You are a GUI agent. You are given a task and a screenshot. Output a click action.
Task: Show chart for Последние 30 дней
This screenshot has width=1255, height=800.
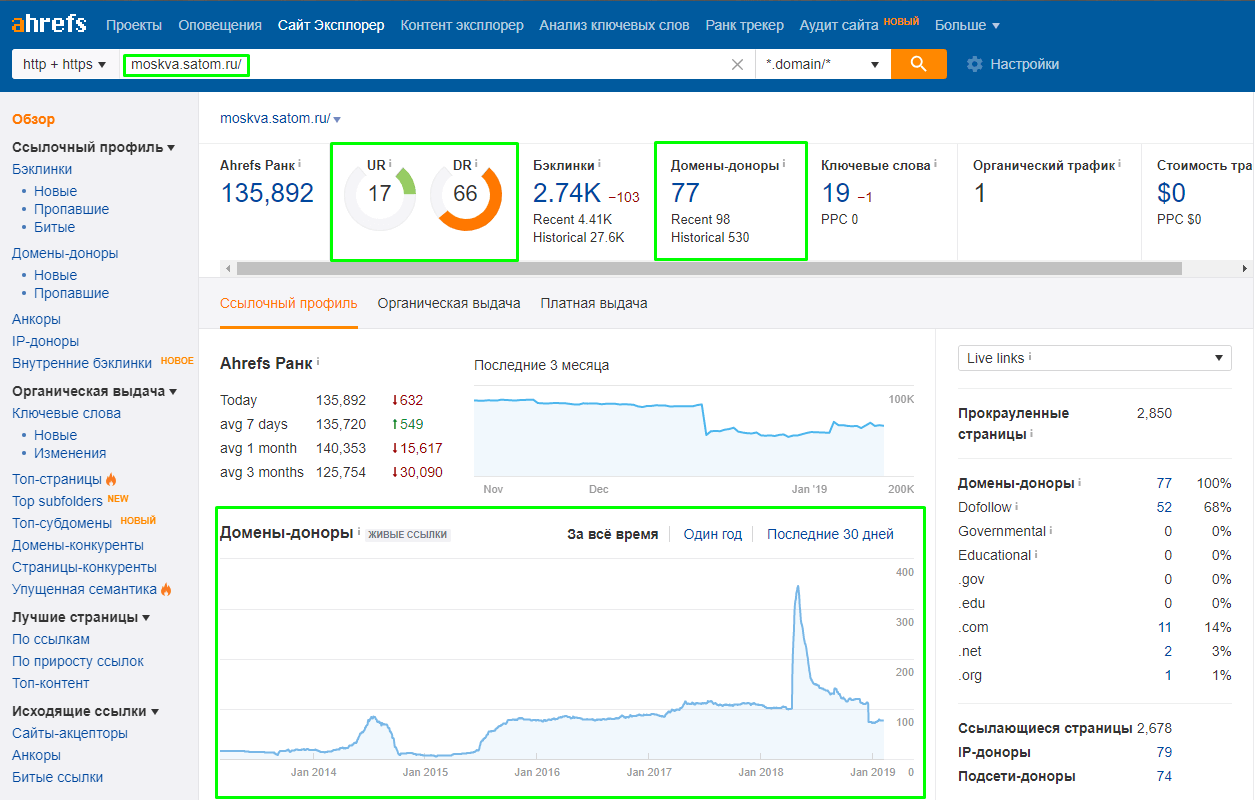(x=830, y=534)
